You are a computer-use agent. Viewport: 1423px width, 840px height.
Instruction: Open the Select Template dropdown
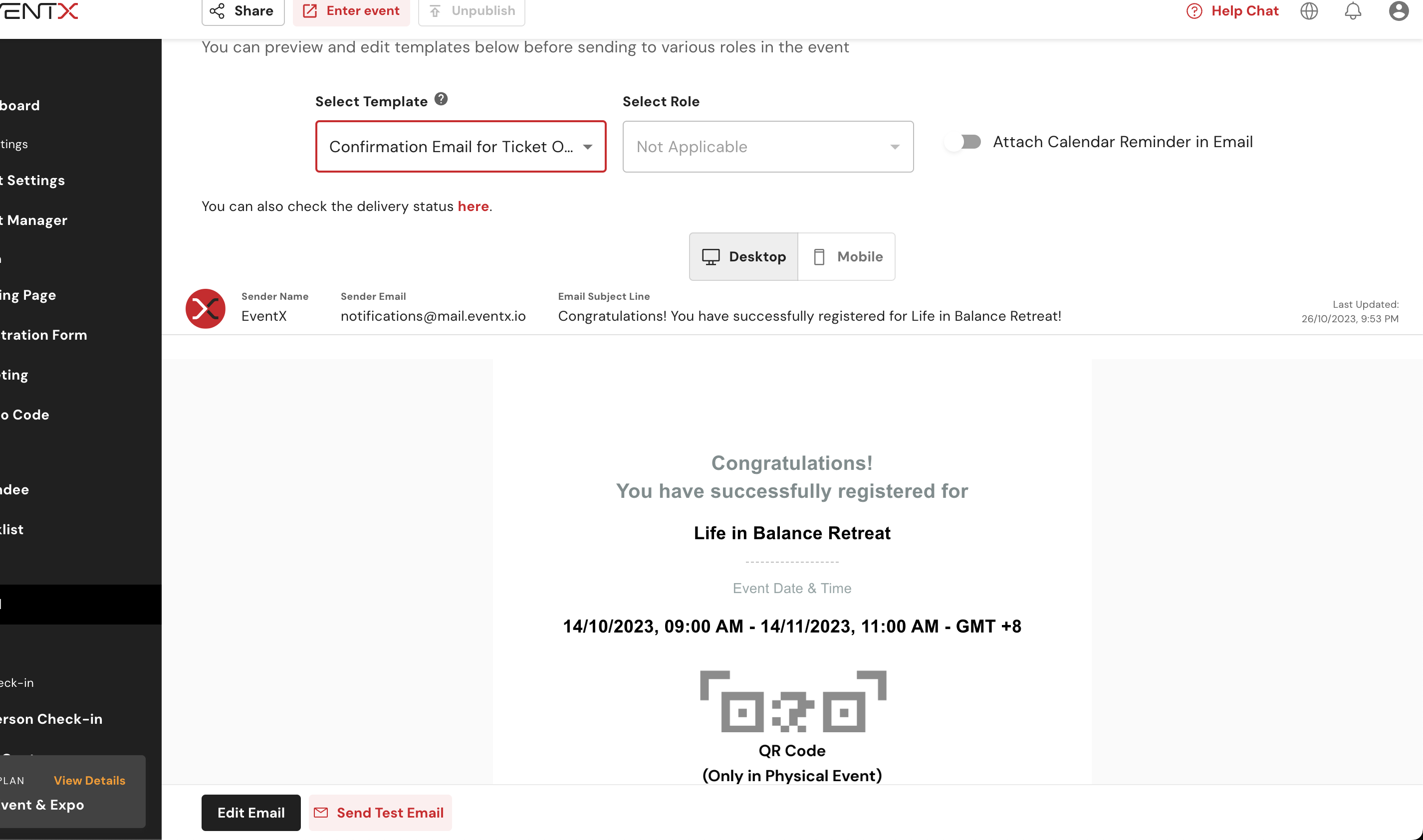(x=450, y=147)
